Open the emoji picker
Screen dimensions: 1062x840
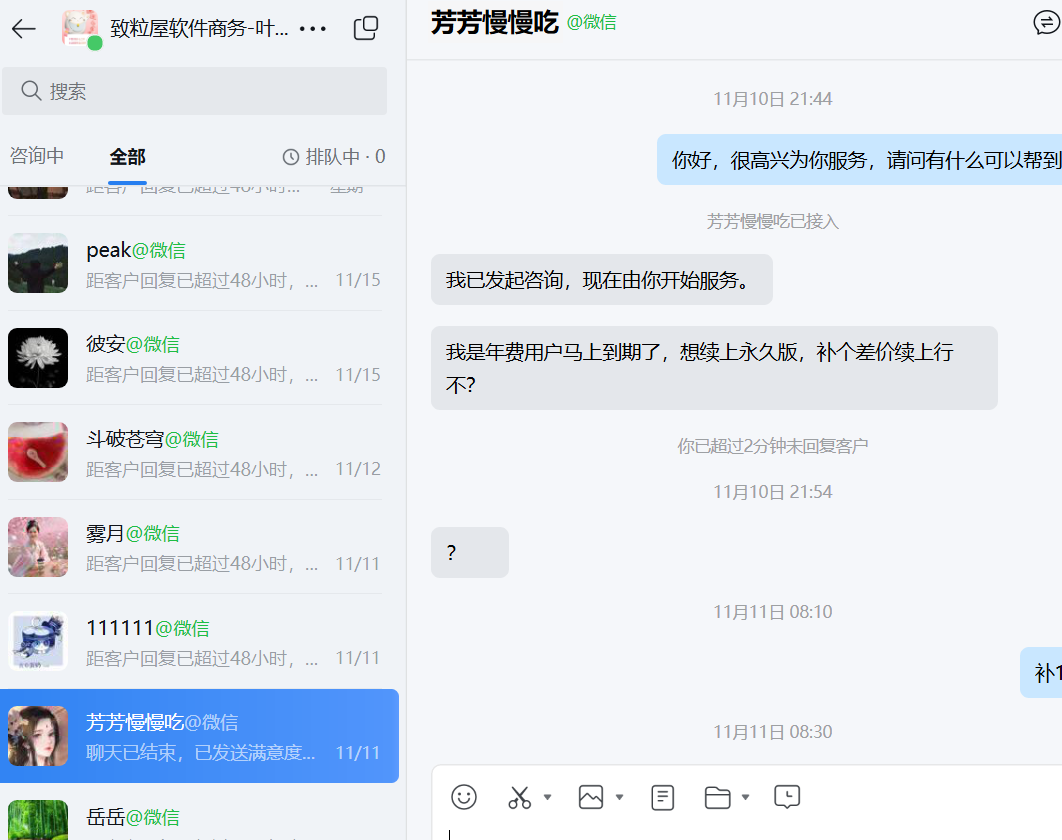point(464,797)
